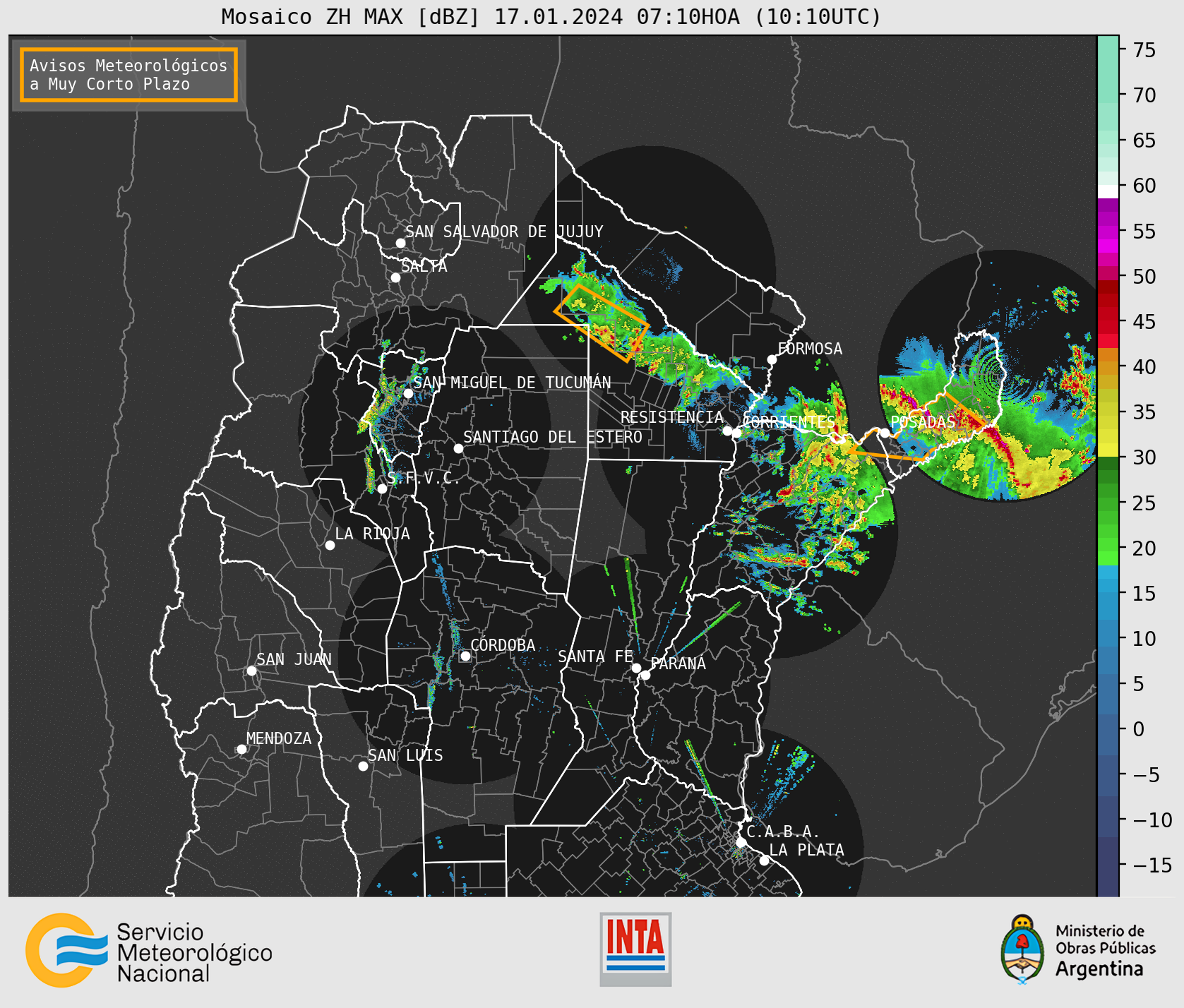Click the La Rioja marker dot
This screenshot has height=1008, width=1184.
click(x=330, y=545)
